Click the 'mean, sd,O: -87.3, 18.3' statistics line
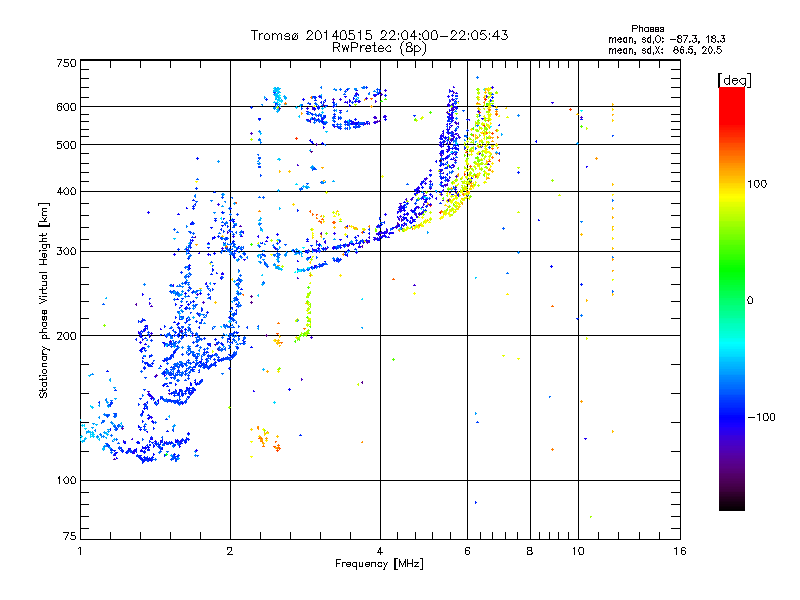 pyautogui.click(x=666, y=39)
